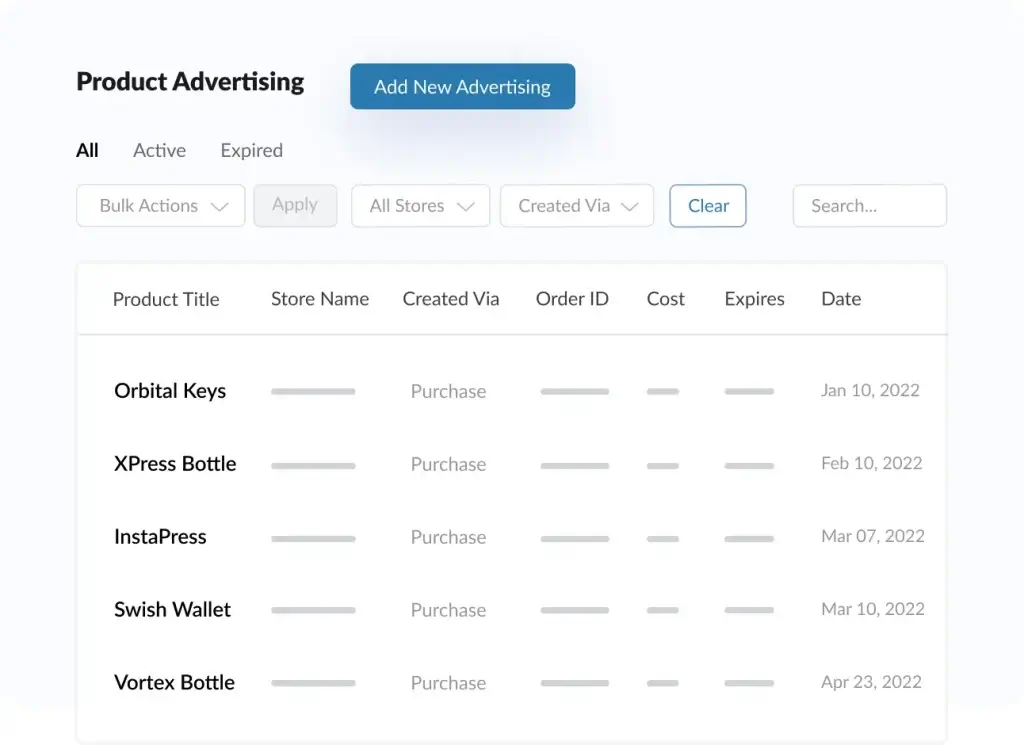Click Purchase in the Vortex Bottle row
This screenshot has height=745, width=1024.
(x=449, y=683)
